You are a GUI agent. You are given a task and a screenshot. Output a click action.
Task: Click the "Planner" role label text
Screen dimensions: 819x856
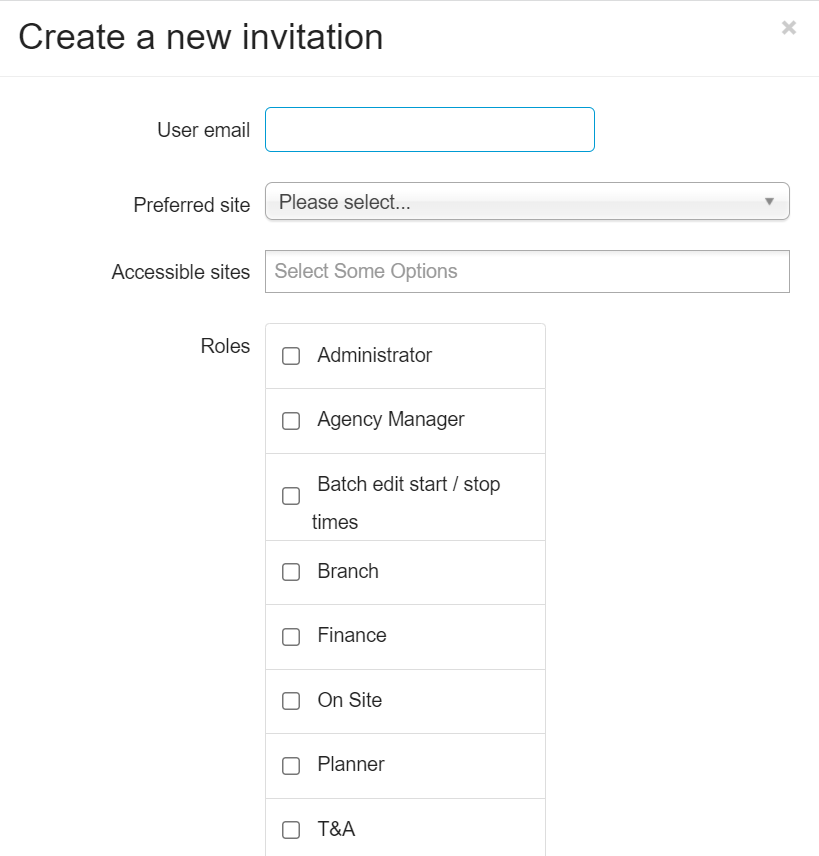(x=351, y=765)
